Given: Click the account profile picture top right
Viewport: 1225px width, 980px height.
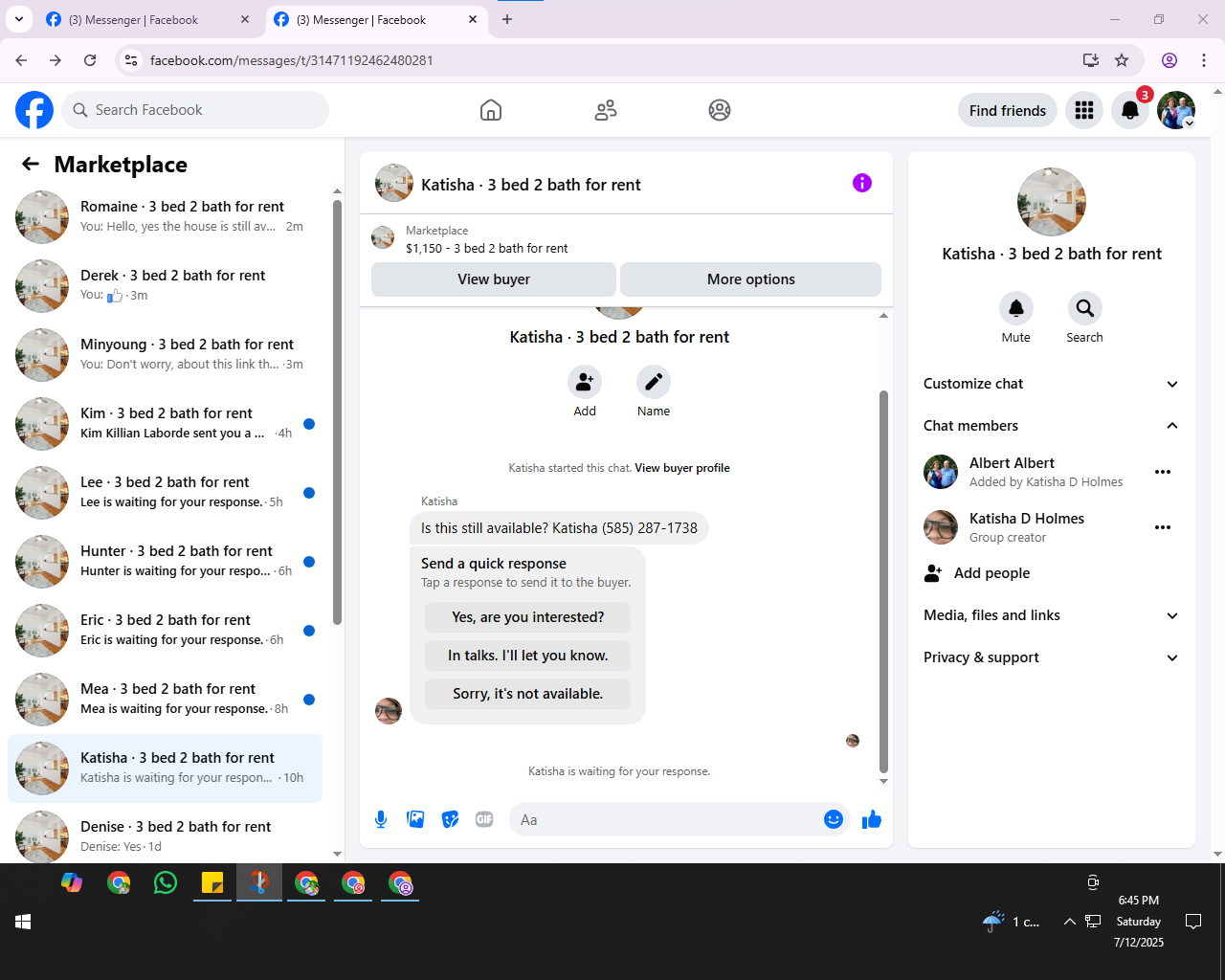Looking at the screenshot, I should click(x=1176, y=110).
